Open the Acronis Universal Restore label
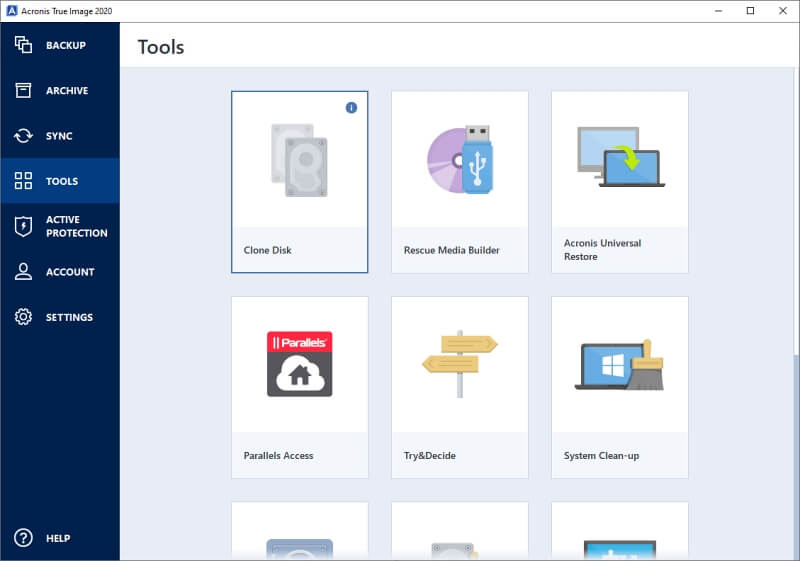 pos(603,249)
